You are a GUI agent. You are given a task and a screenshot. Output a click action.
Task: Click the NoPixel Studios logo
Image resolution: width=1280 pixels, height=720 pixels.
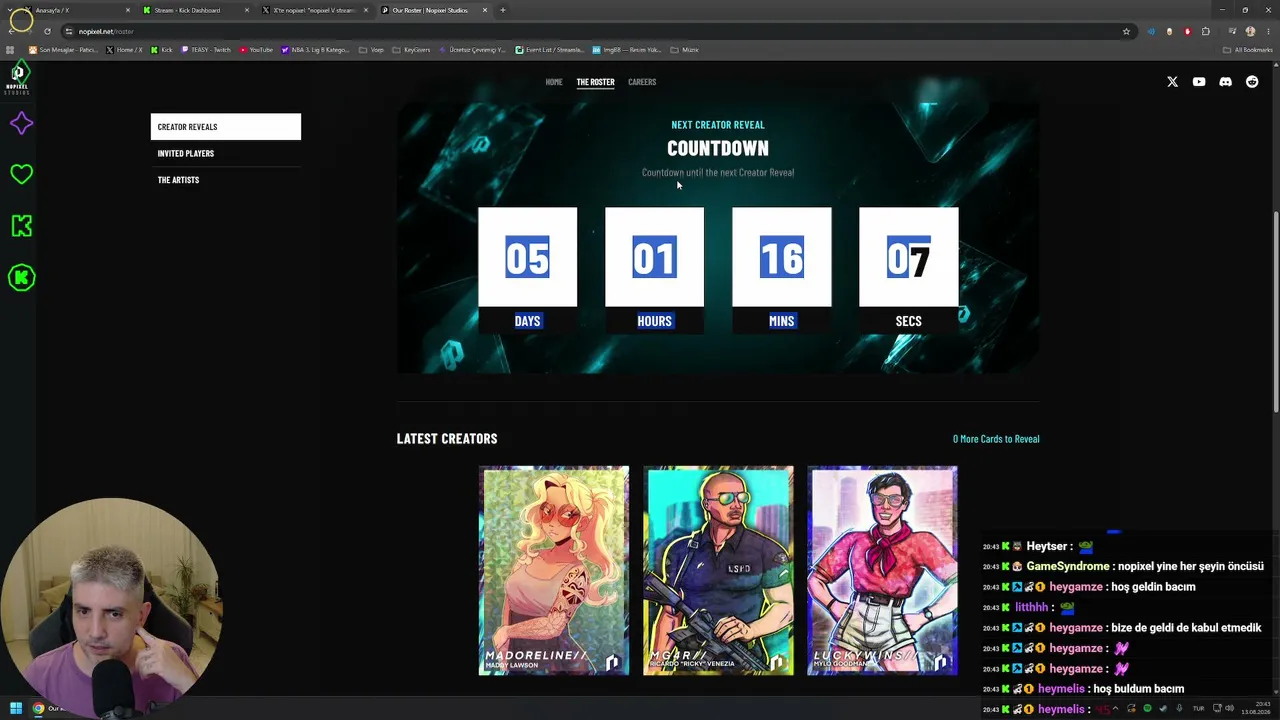(x=17, y=78)
